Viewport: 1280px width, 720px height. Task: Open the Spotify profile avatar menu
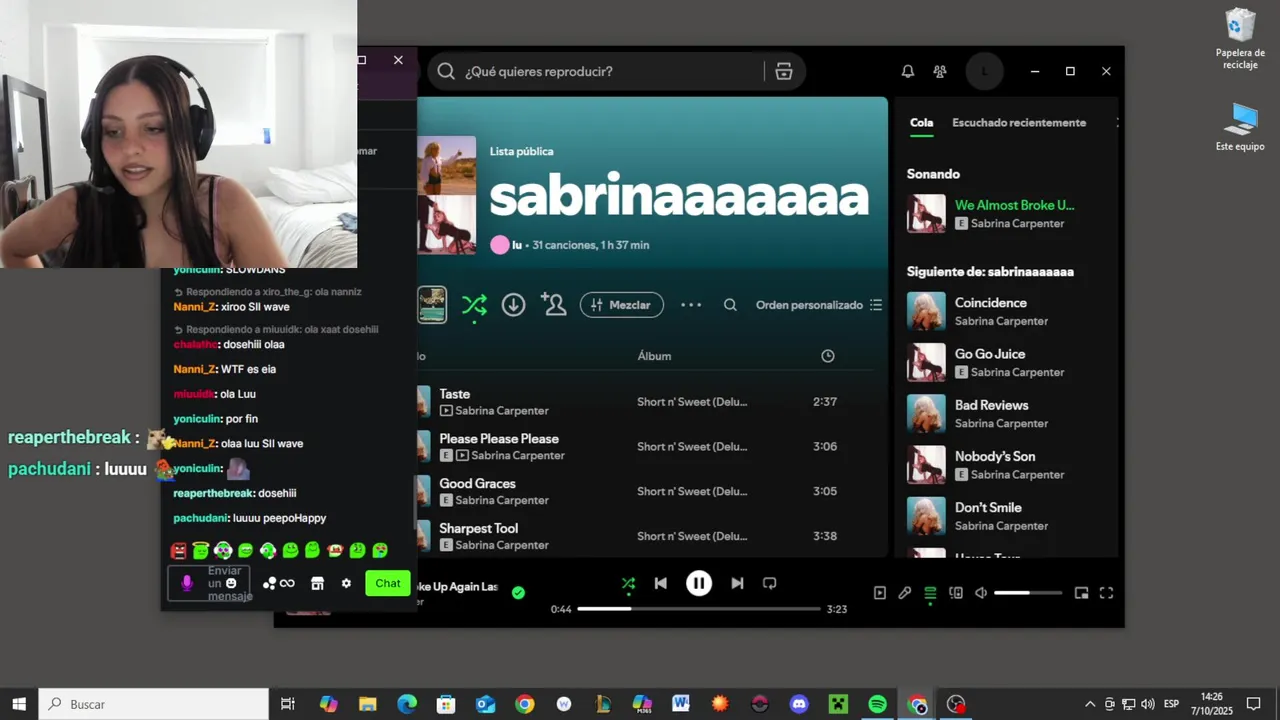tap(984, 71)
